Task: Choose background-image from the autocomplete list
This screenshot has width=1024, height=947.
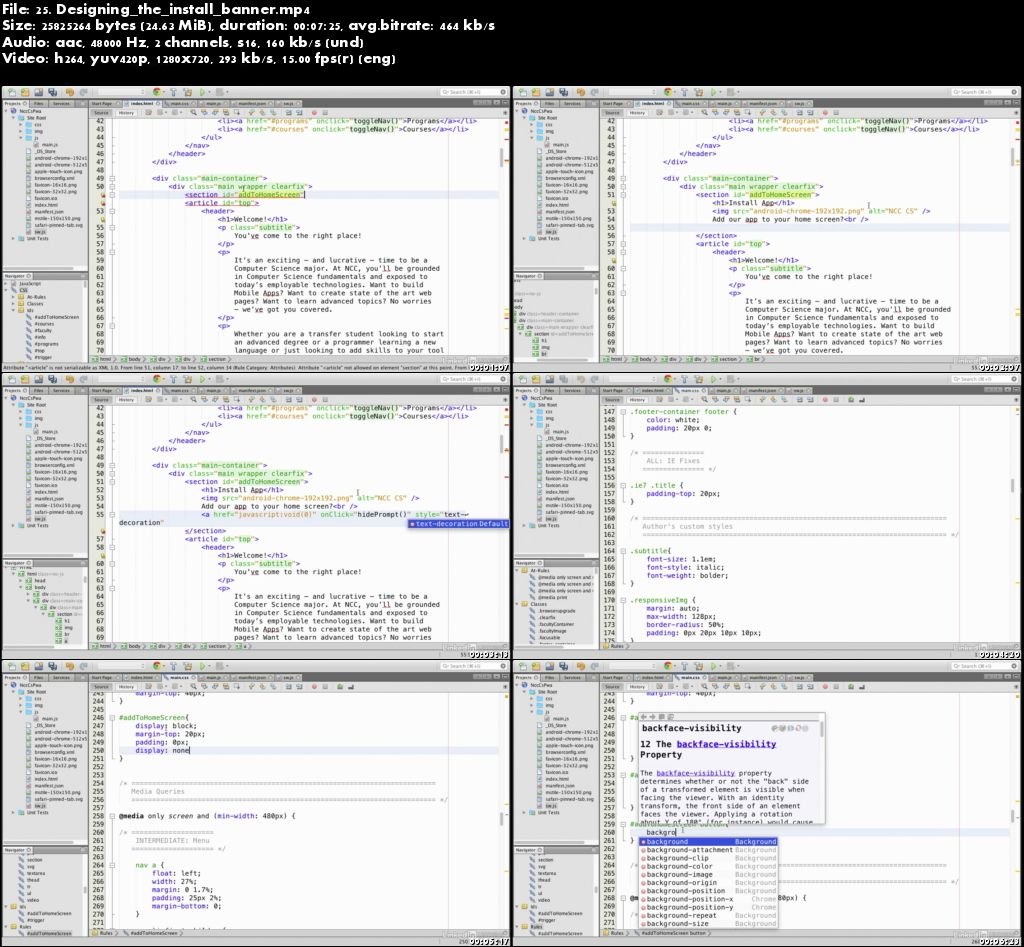Action: tap(679, 875)
